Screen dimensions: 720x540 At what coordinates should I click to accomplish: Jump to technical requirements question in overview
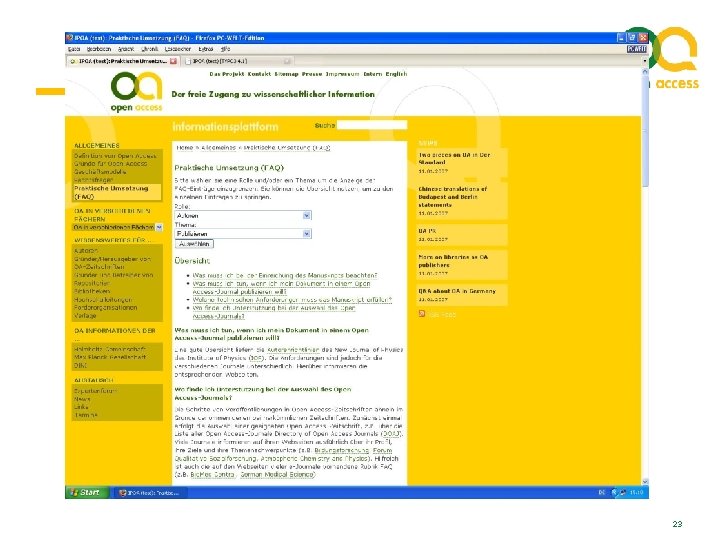[292, 300]
